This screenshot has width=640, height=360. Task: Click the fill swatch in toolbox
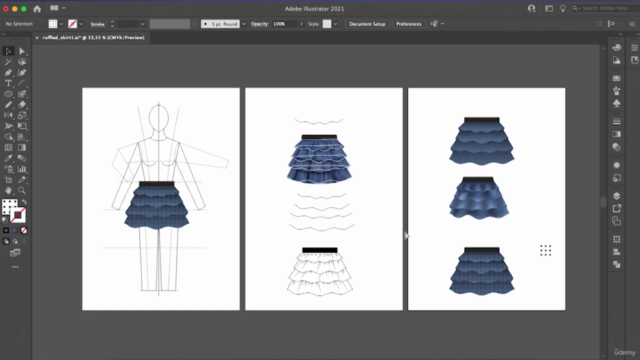pos(9,207)
